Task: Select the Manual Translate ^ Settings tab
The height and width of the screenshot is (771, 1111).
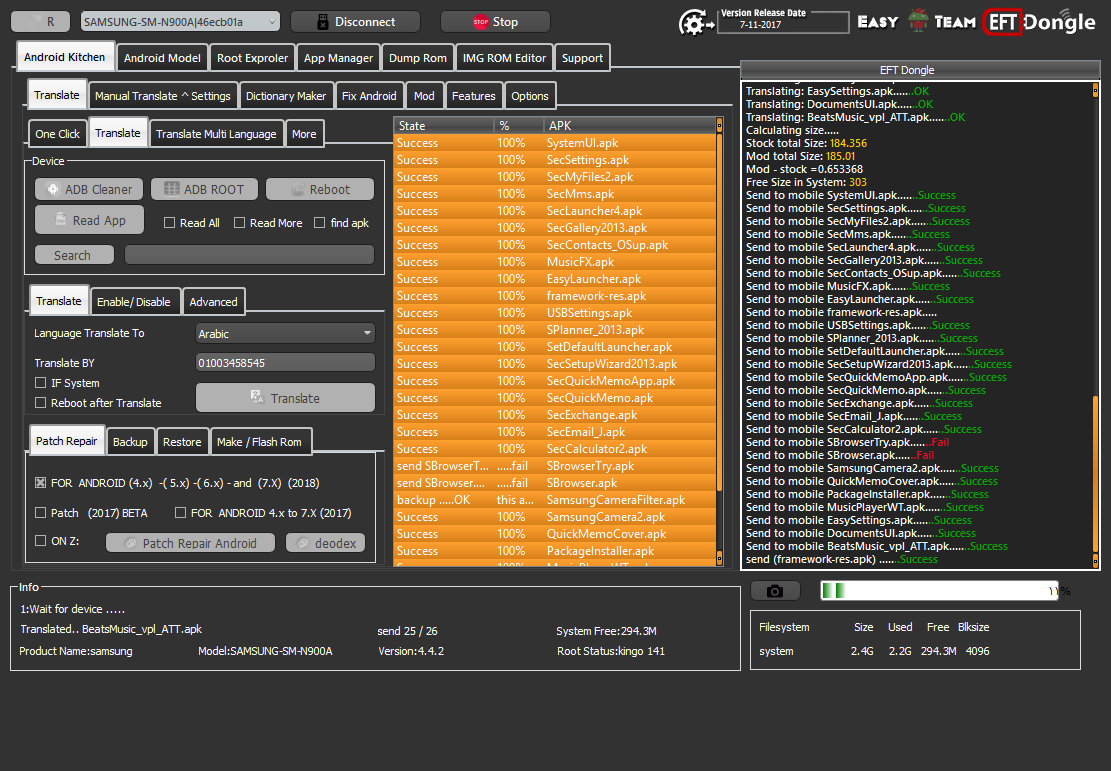Action: pos(162,96)
